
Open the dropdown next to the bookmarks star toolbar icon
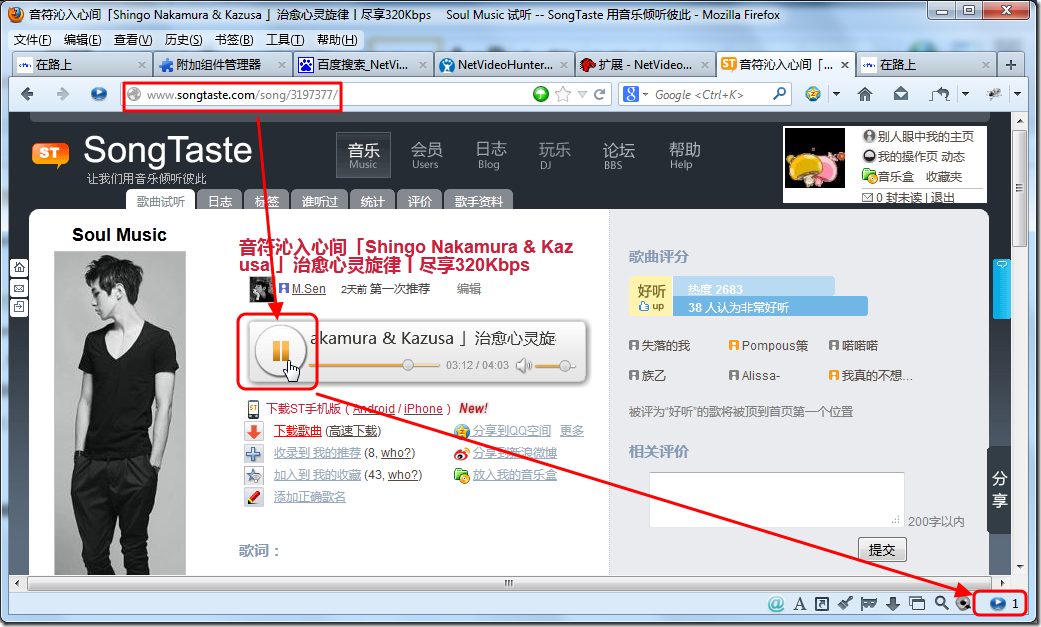(837, 94)
